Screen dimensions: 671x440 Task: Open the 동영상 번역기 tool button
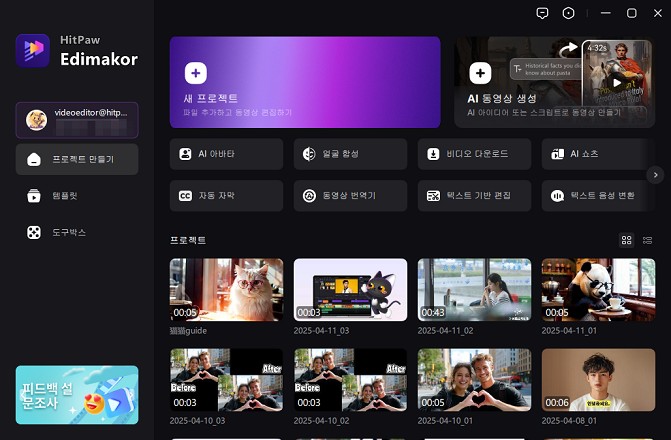pyautogui.click(x=350, y=196)
